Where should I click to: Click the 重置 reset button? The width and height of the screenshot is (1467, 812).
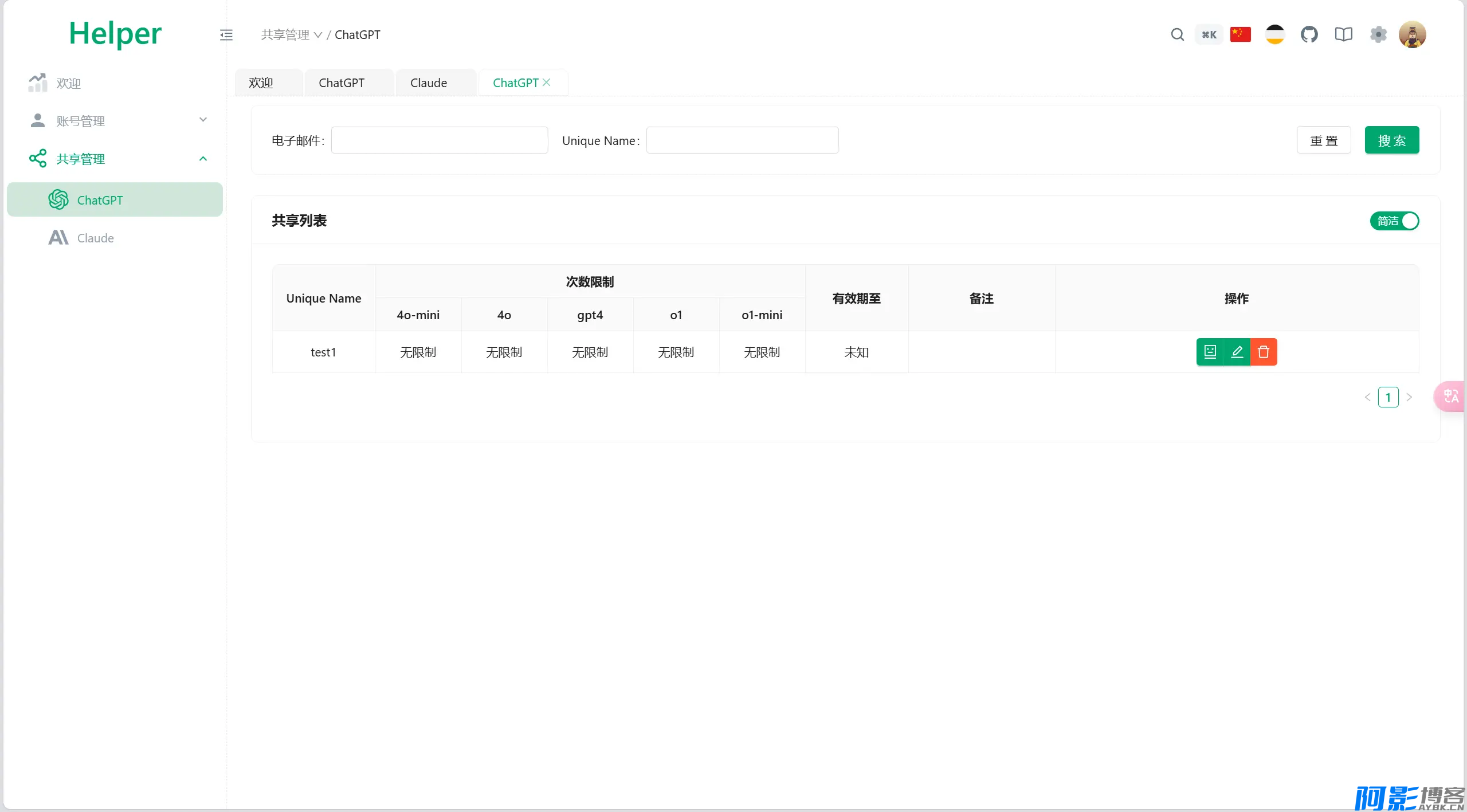coord(1324,140)
